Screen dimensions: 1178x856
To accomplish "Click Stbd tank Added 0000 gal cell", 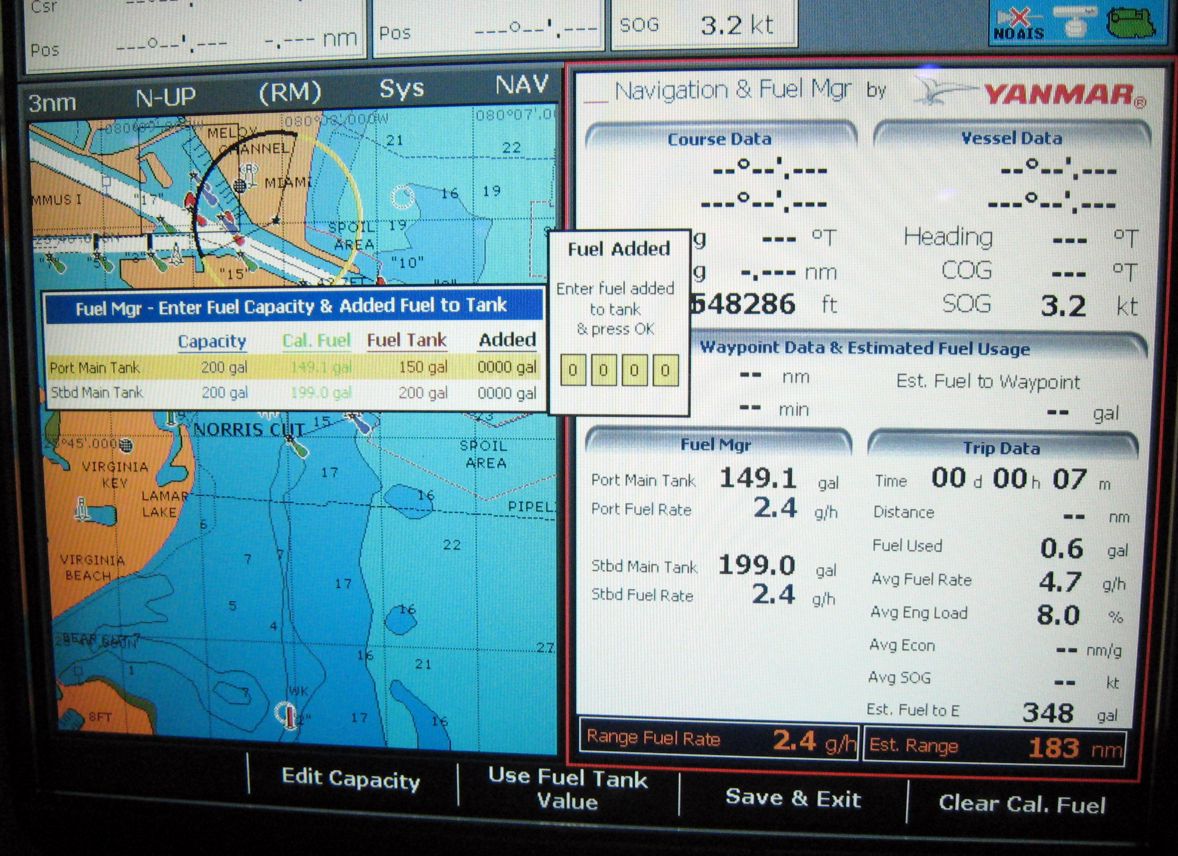I will tap(507, 393).
